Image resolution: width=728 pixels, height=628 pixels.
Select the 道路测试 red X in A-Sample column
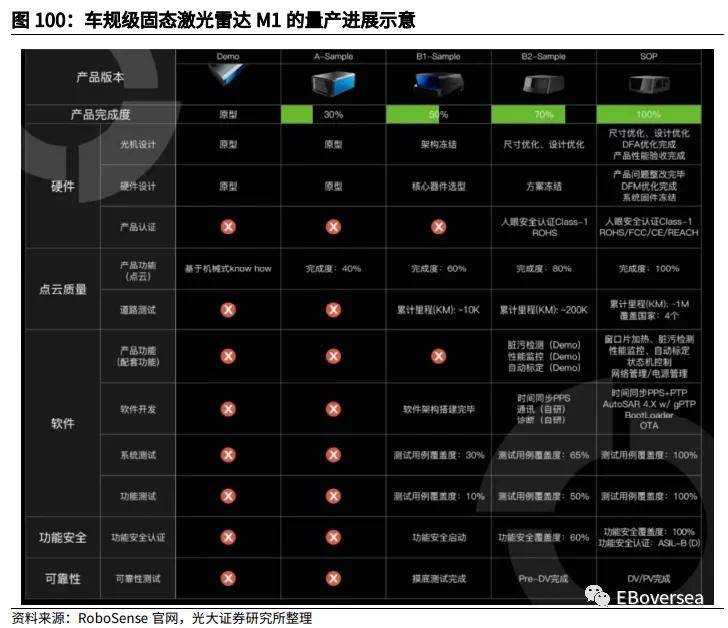point(333,310)
